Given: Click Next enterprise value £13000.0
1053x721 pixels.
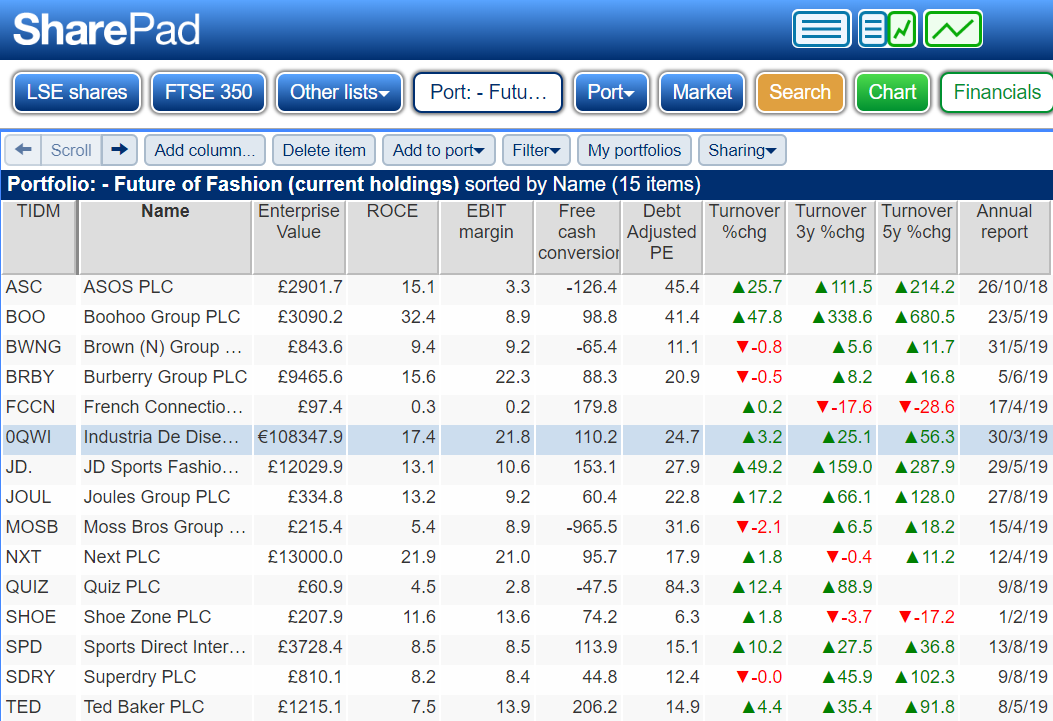Looking at the screenshot, I should tap(305, 557).
